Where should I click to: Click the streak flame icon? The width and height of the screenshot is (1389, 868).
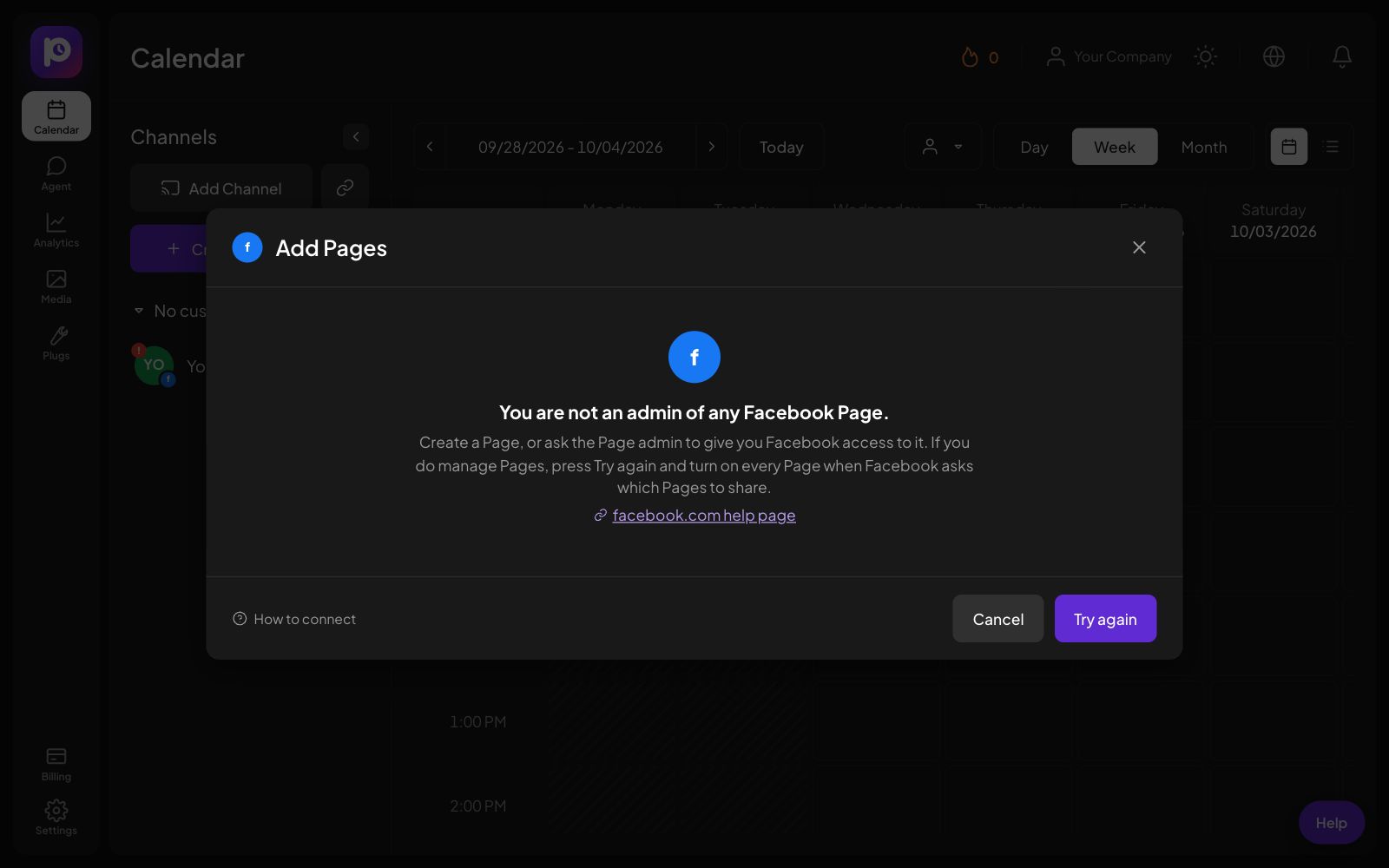point(970,57)
